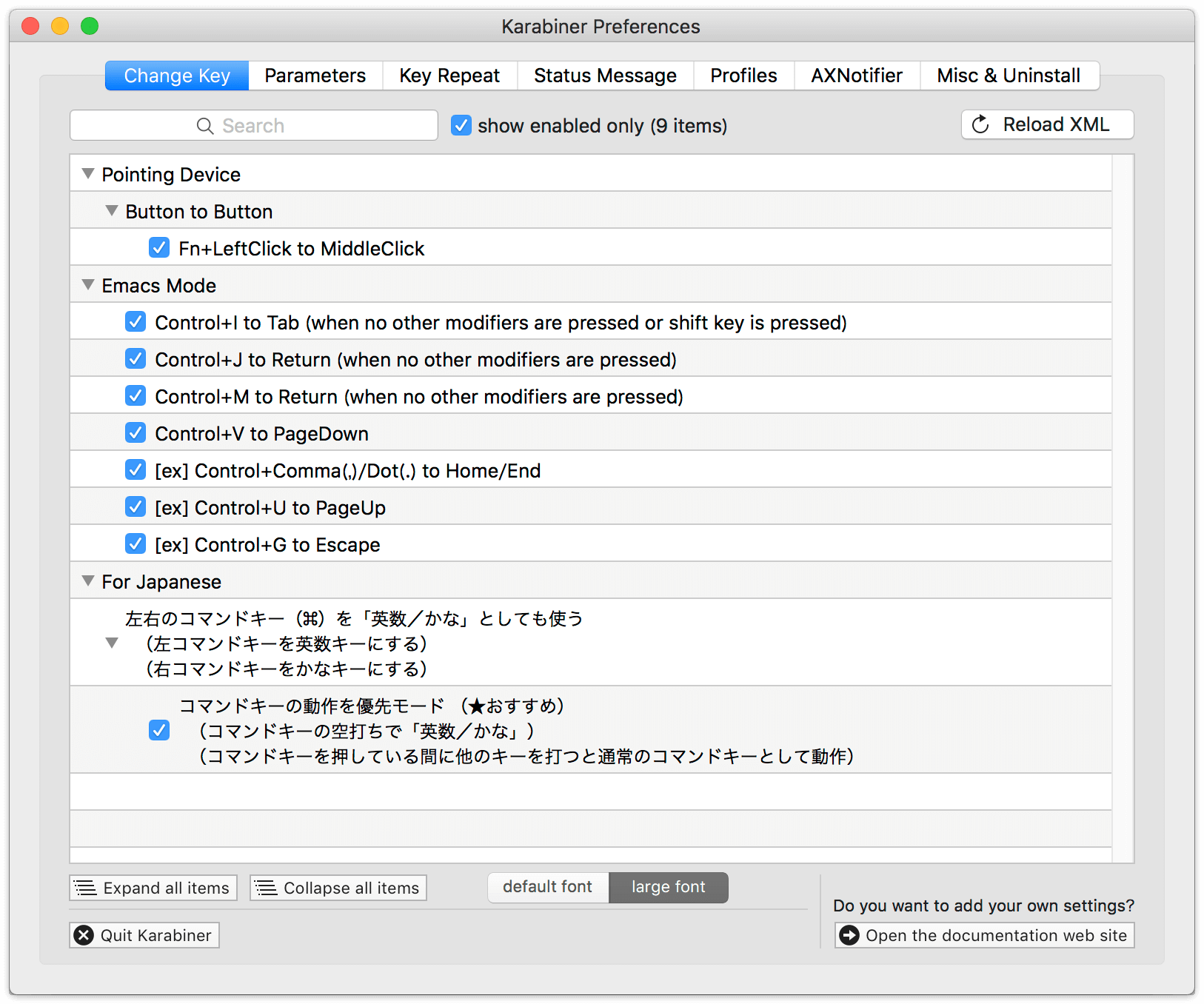Click into the Search field
The image size is (1204, 1004).
[x=254, y=125]
